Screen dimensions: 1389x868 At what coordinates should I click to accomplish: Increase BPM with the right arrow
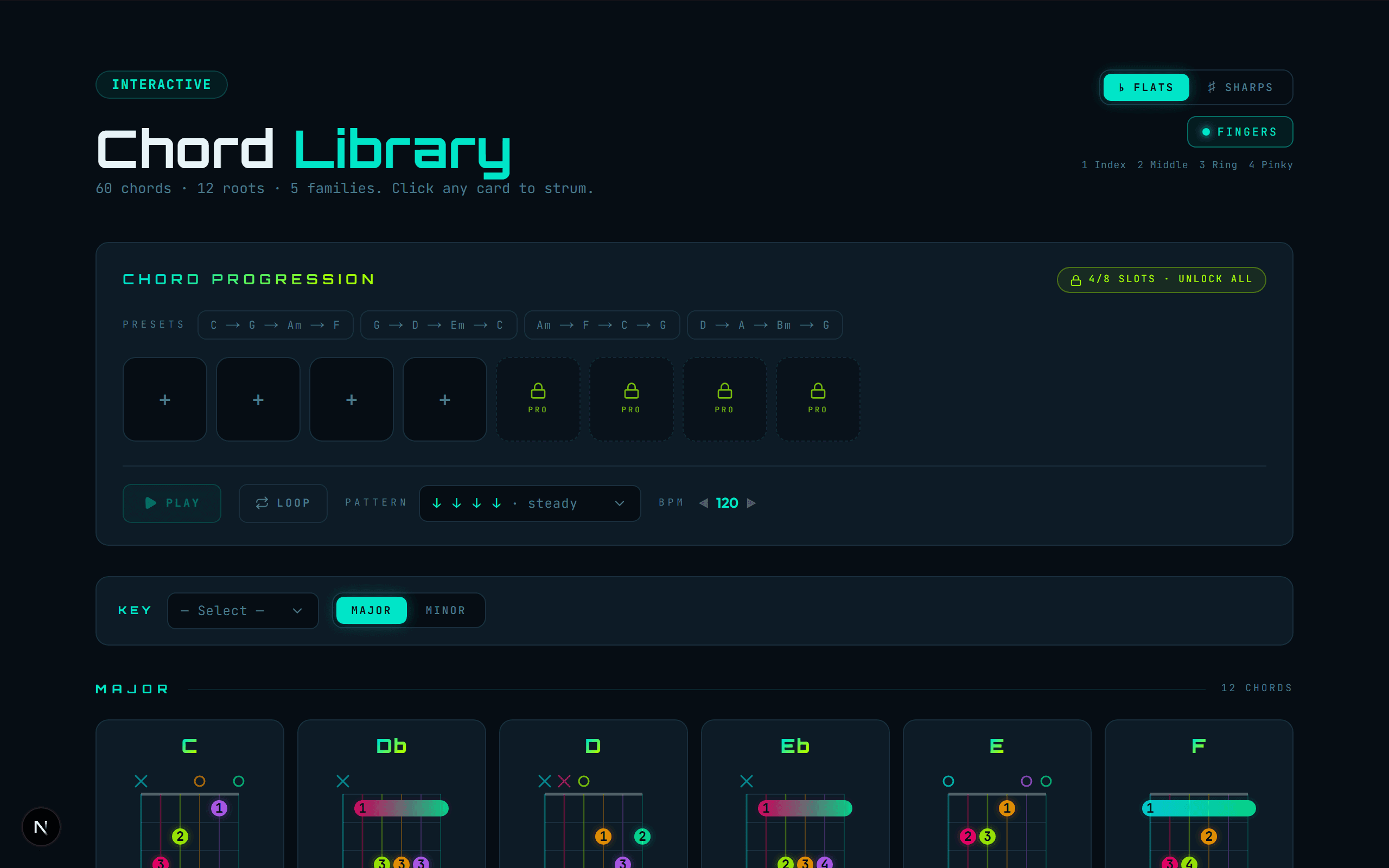coord(751,503)
